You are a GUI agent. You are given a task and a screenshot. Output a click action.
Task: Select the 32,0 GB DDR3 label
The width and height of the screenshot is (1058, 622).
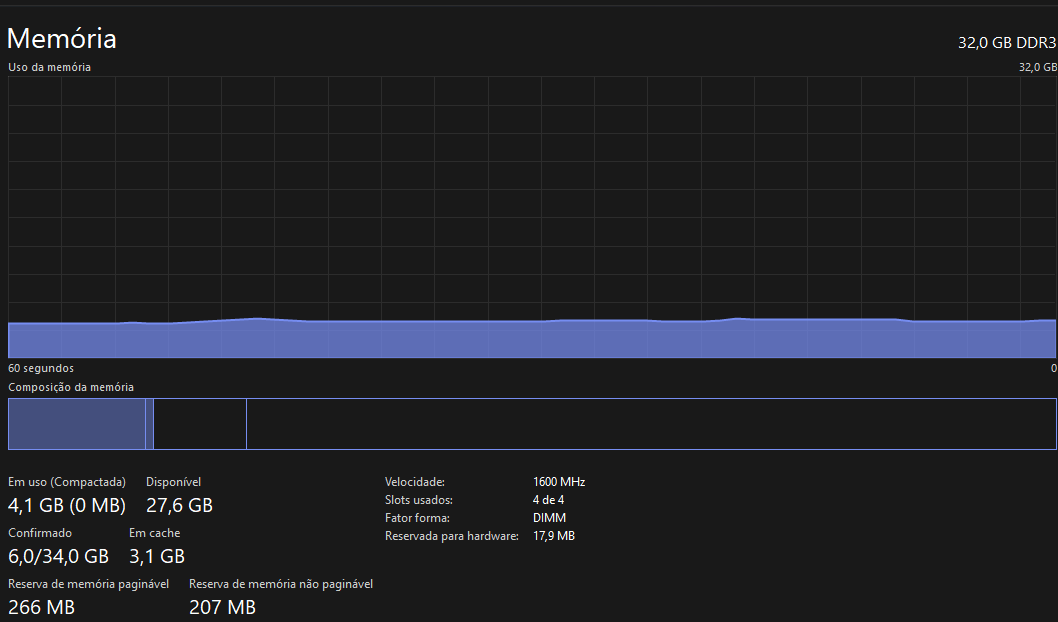(1007, 43)
